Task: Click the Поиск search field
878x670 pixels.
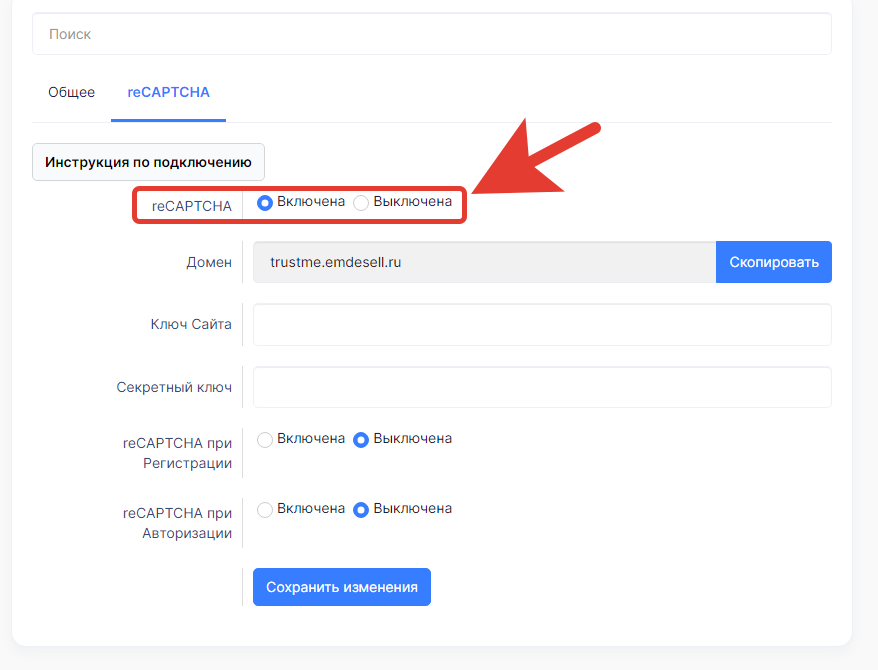Action: click(x=432, y=34)
